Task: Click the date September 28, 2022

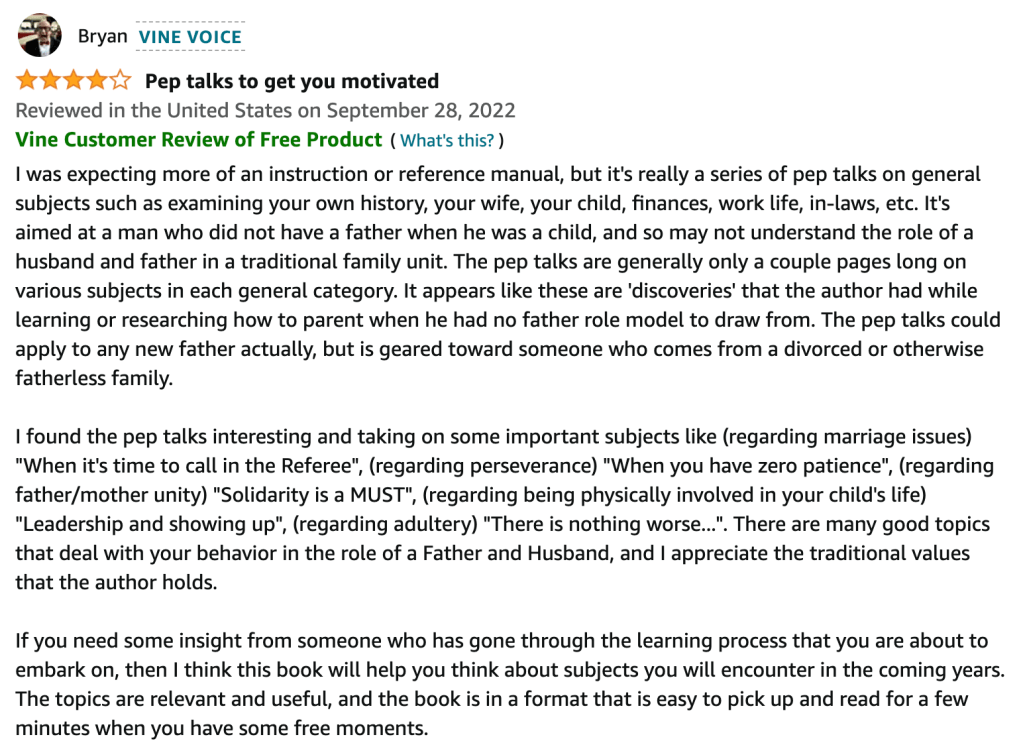Action: 421,110
